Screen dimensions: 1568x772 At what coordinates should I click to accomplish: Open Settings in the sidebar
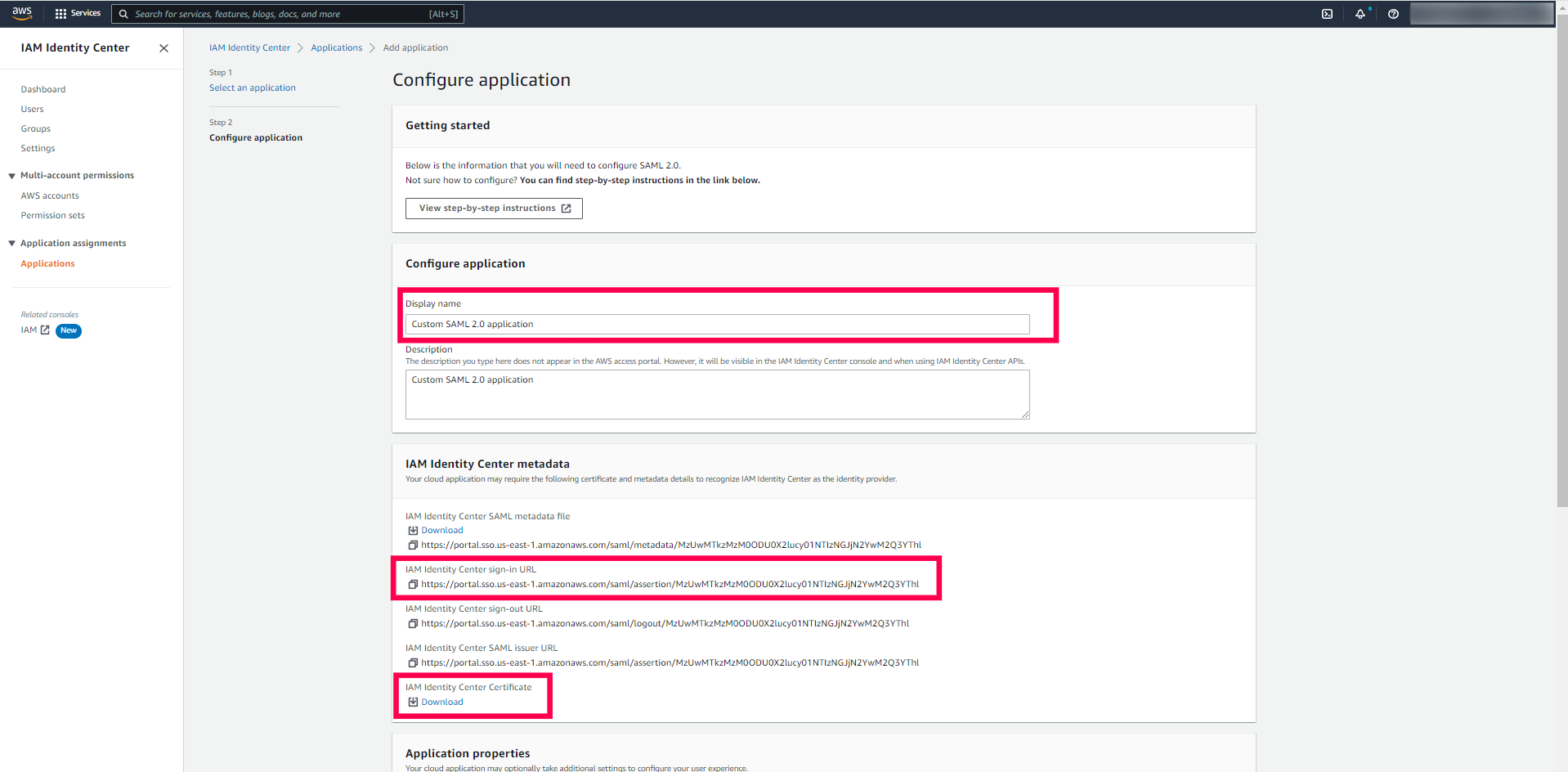(38, 149)
